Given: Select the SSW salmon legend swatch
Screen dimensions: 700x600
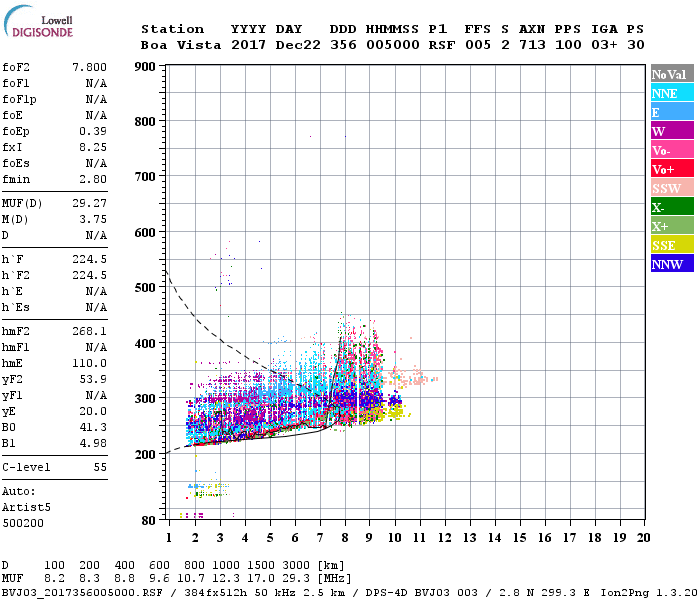Looking at the screenshot, I should 672,188.
